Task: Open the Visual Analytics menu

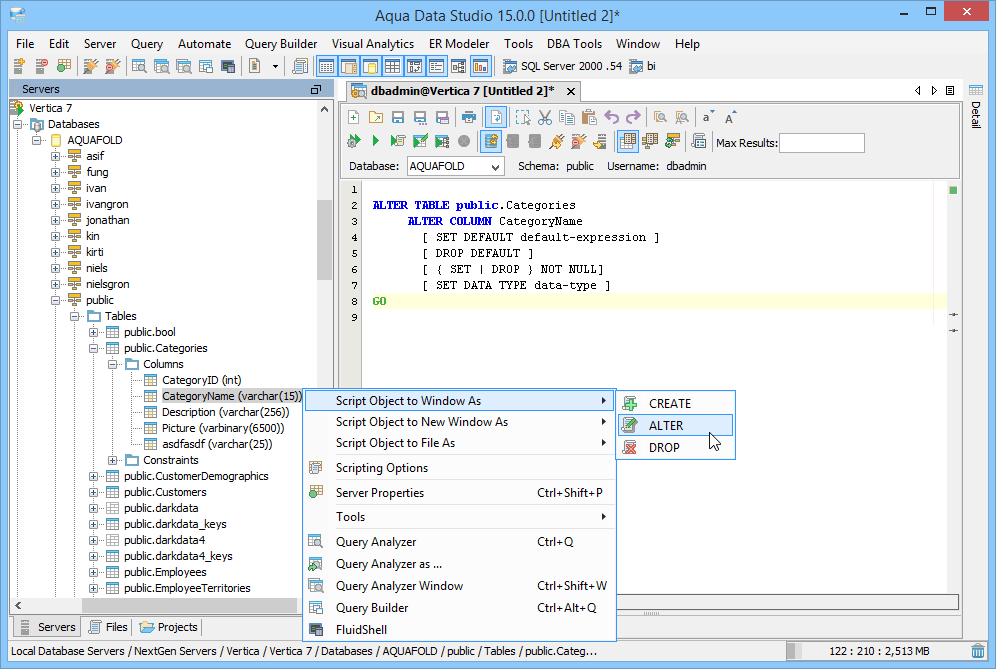Action: (x=373, y=44)
